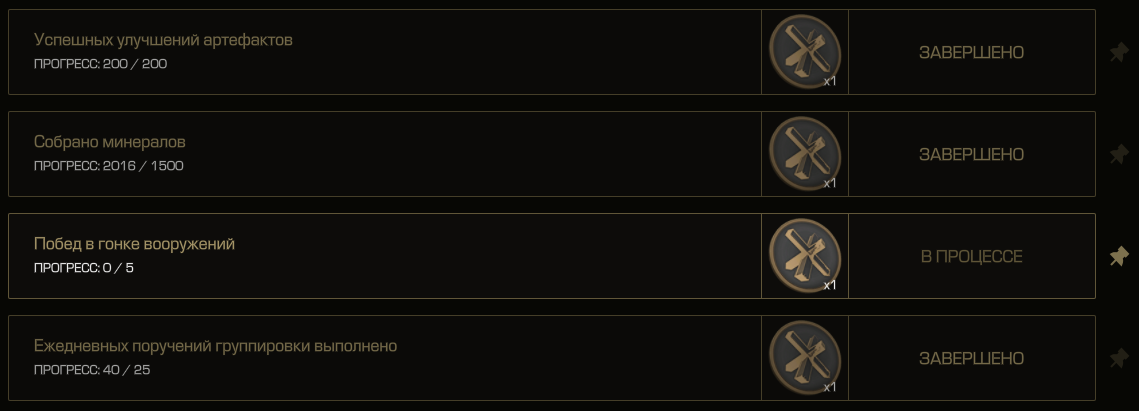The width and height of the screenshot is (1139, 411).
Task: Click reward token for 'Успешных улучшений артефактов'
Action: point(805,52)
